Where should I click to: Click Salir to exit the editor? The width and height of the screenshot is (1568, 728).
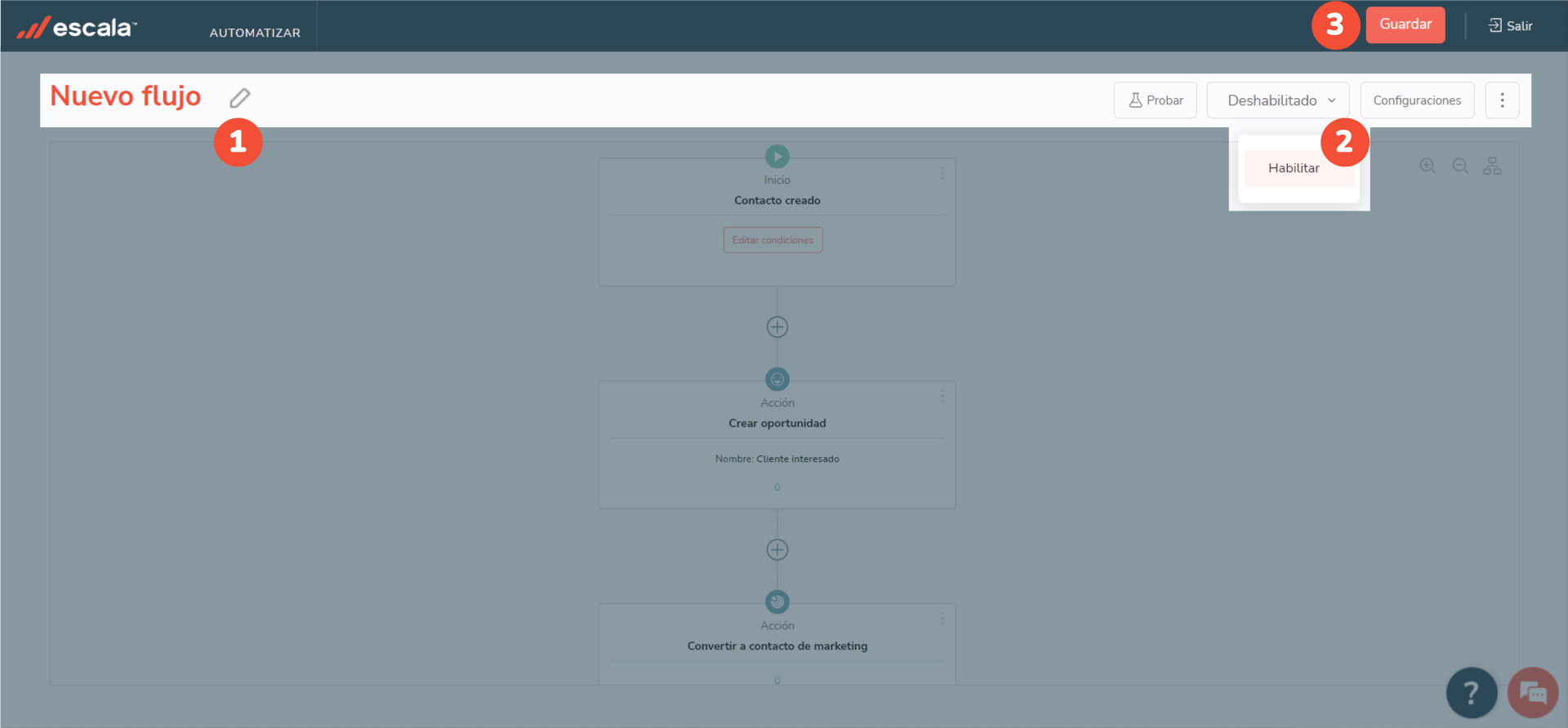(x=1510, y=26)
